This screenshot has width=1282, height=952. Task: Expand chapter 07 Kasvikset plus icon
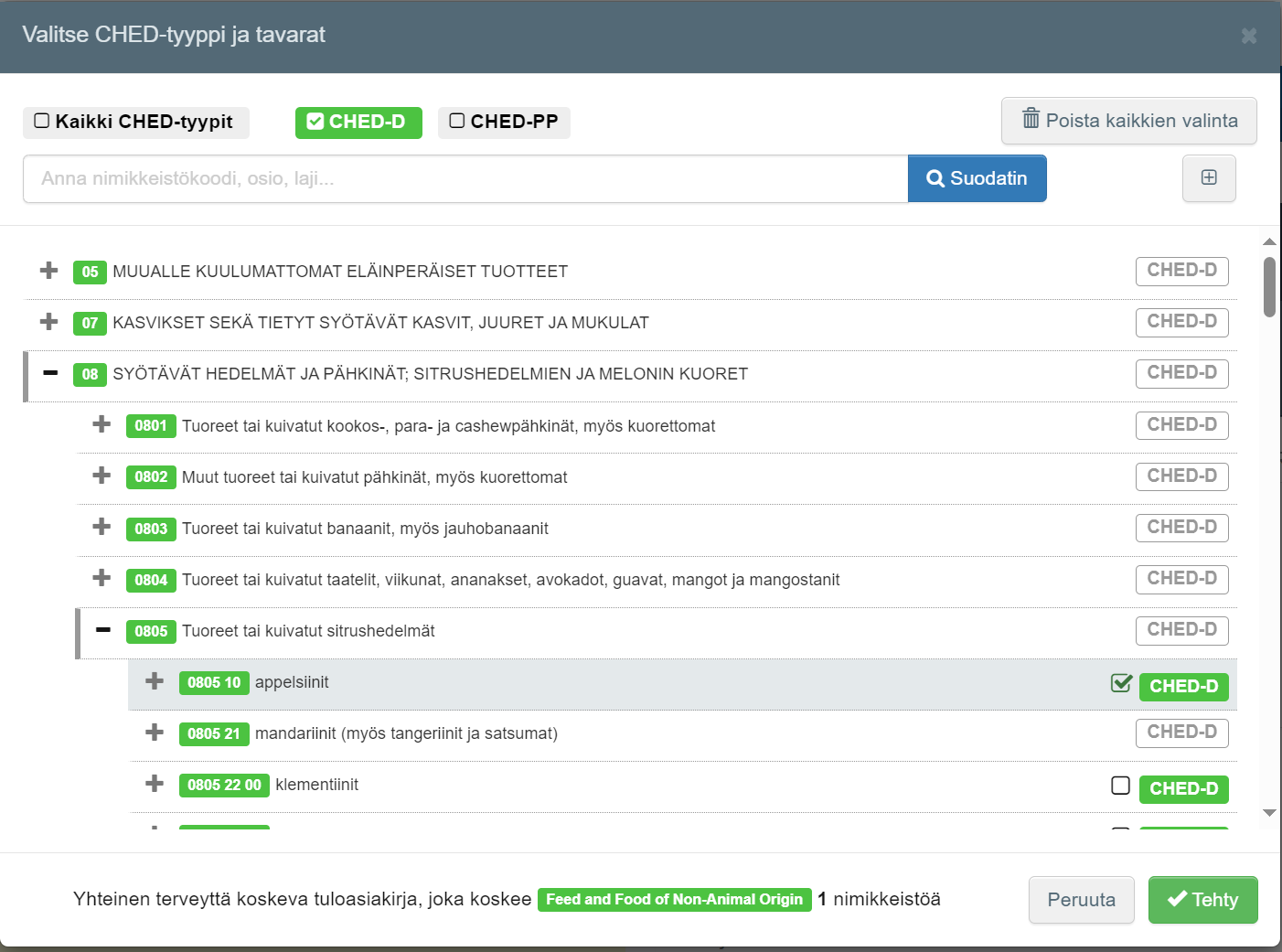tap(49, 322)
